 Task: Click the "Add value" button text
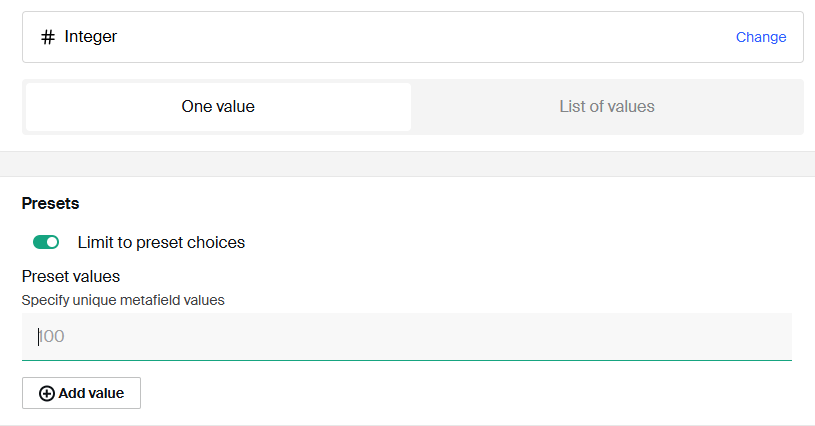coord(91,393)
